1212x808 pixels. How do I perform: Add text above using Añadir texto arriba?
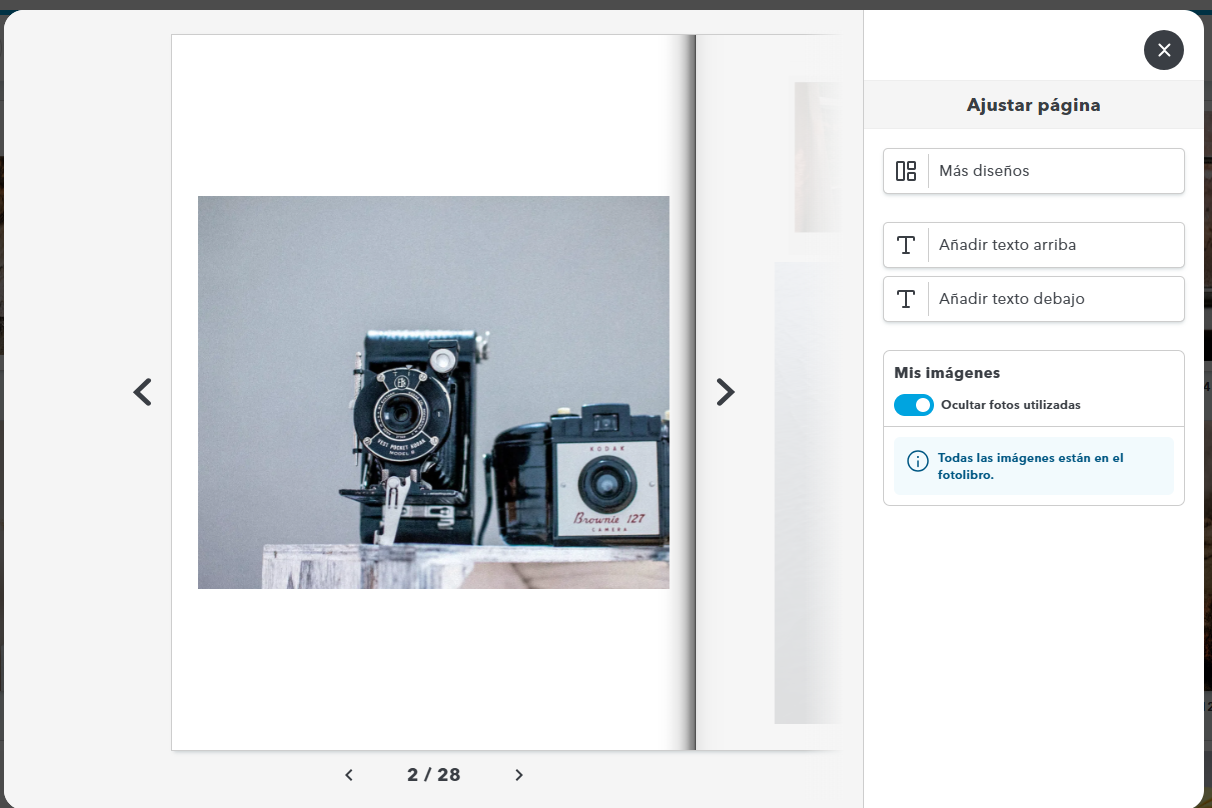1034,245
